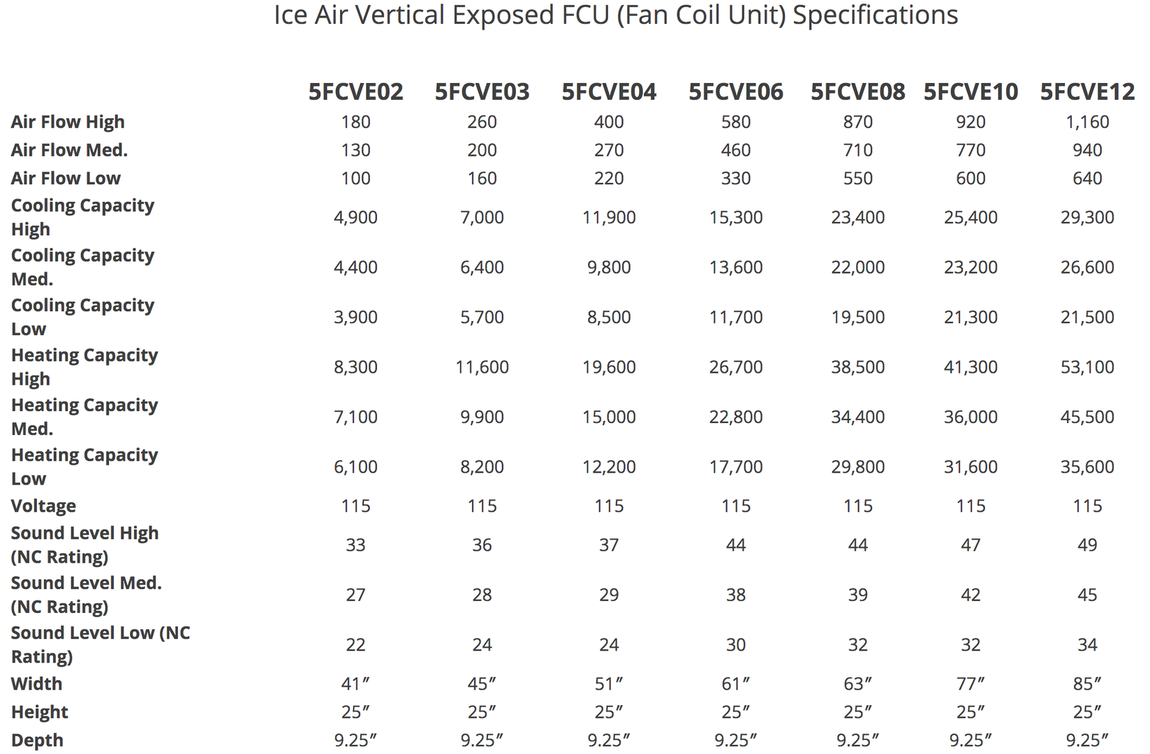Select the 5FCVE06 model heading

(x=736, y=92)
